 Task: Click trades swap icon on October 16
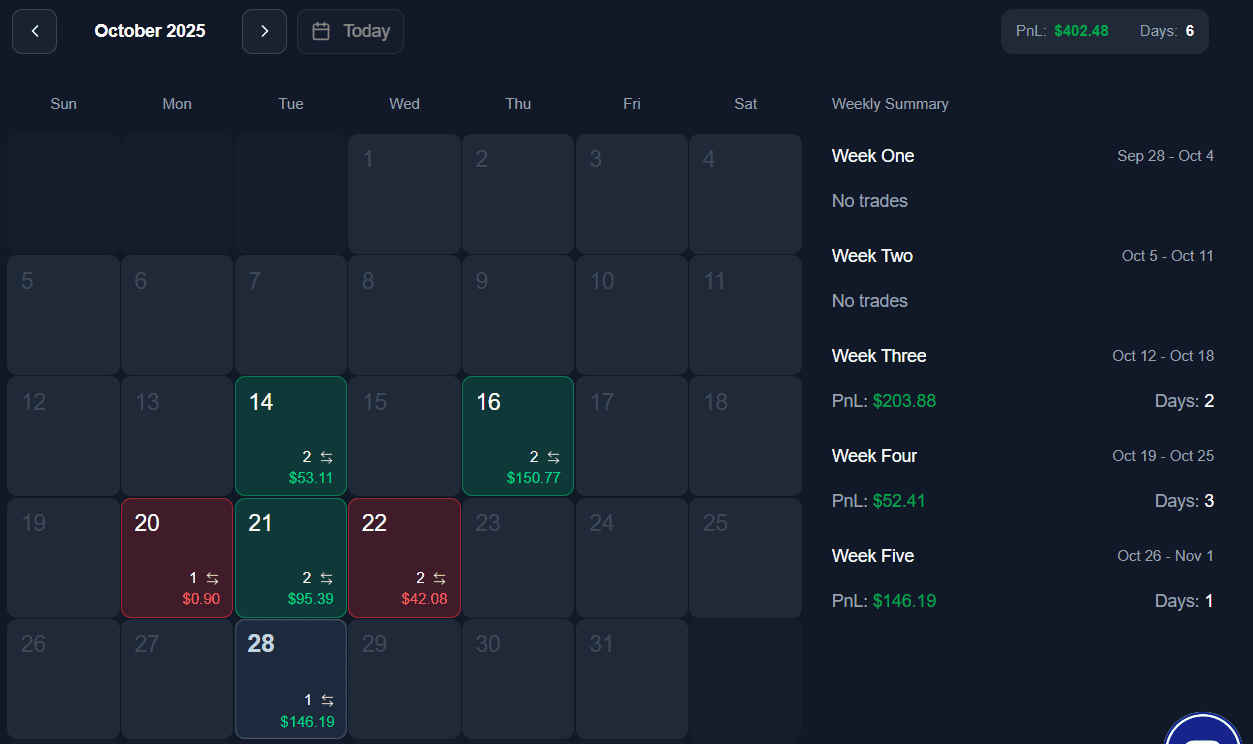point(553,457)
